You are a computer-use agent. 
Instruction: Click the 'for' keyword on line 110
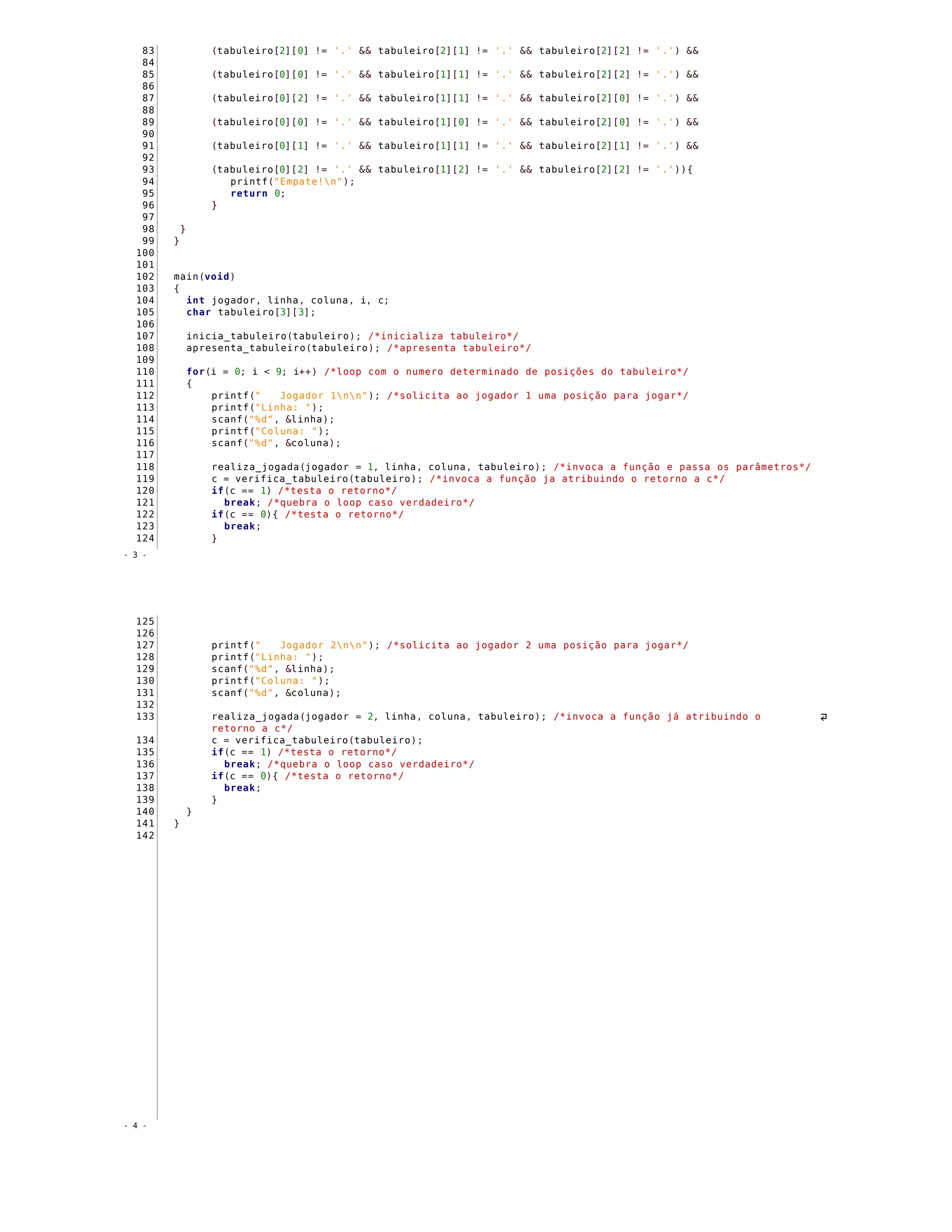tap(195, 372)
